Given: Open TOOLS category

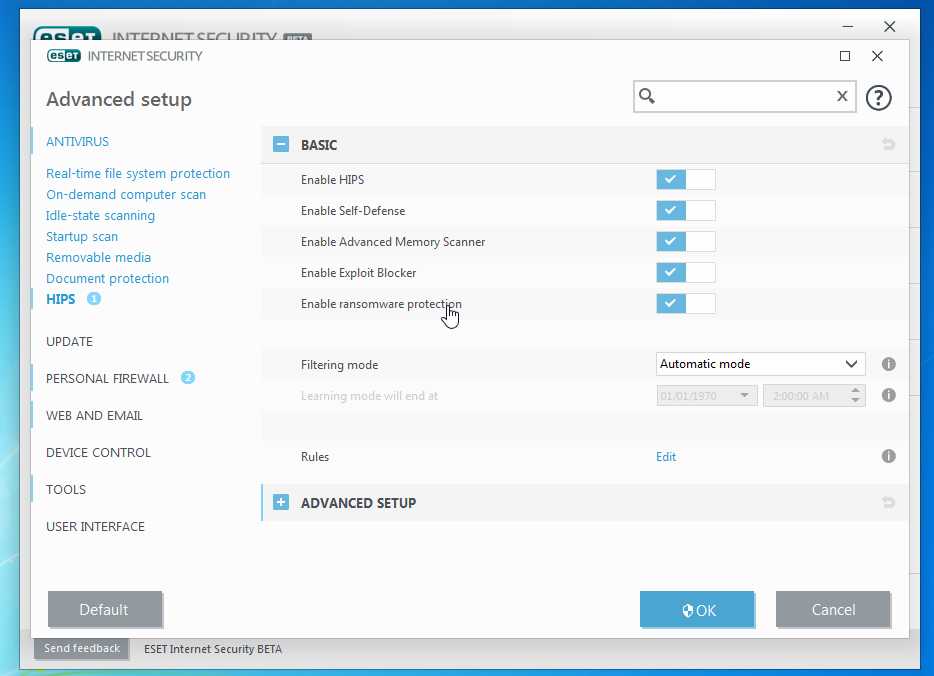Looking at the screenshot, I should tap(66, 490).
